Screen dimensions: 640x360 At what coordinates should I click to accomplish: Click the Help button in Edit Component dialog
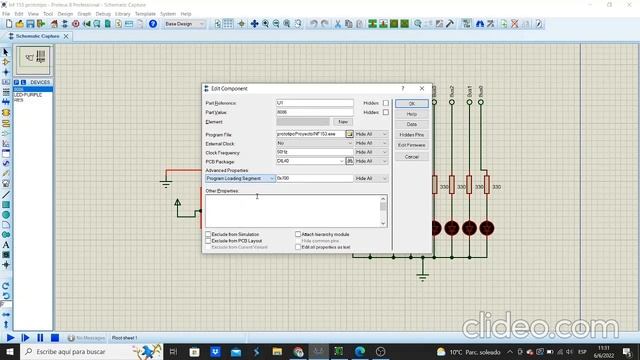412,114
